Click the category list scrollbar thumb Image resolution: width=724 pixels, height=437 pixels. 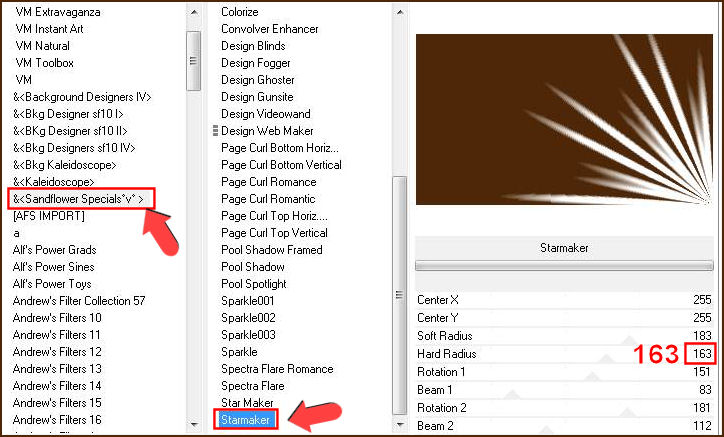tap(193, 48)
